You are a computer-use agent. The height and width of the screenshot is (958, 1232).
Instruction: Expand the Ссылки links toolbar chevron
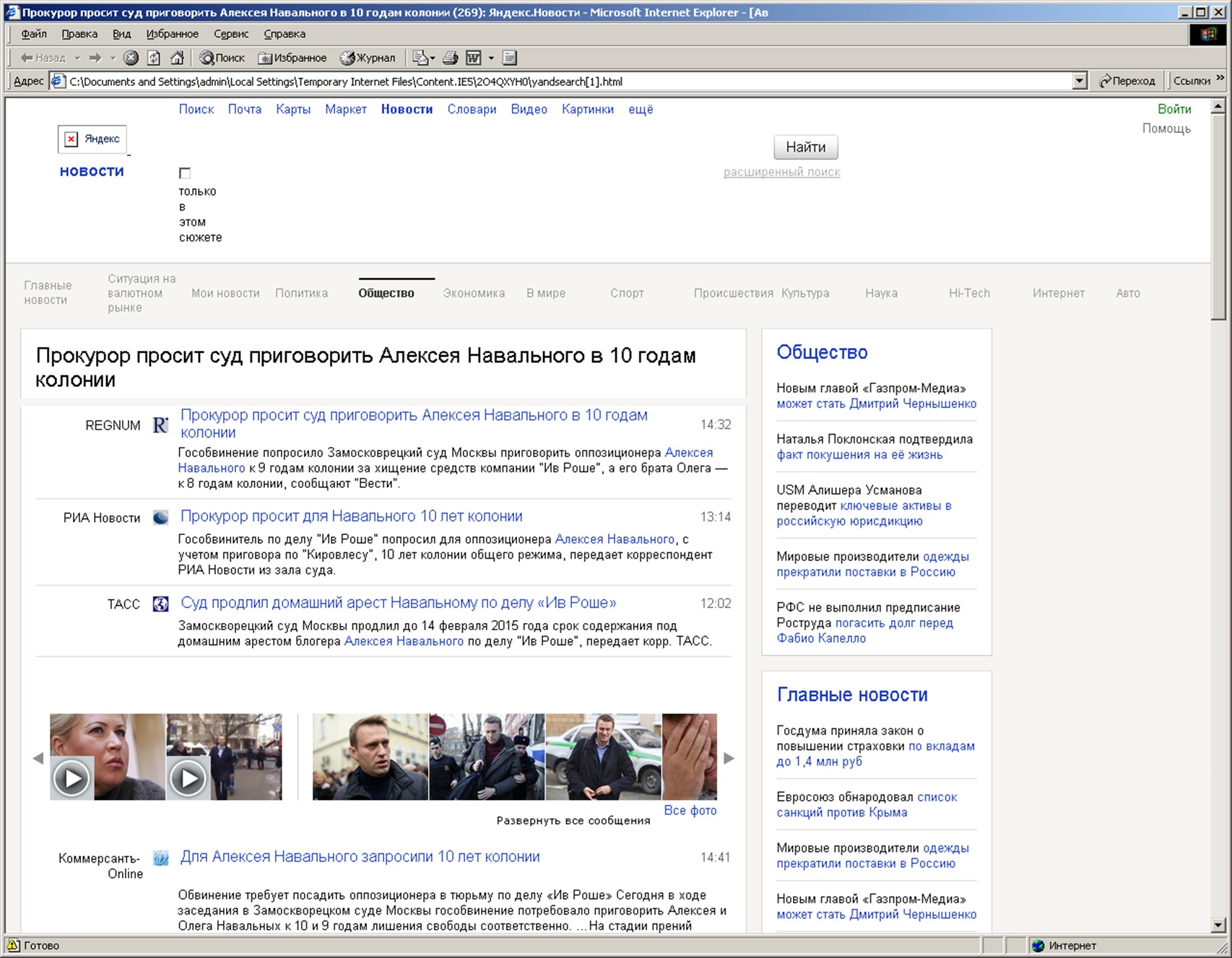click(x=1220, y=78)
